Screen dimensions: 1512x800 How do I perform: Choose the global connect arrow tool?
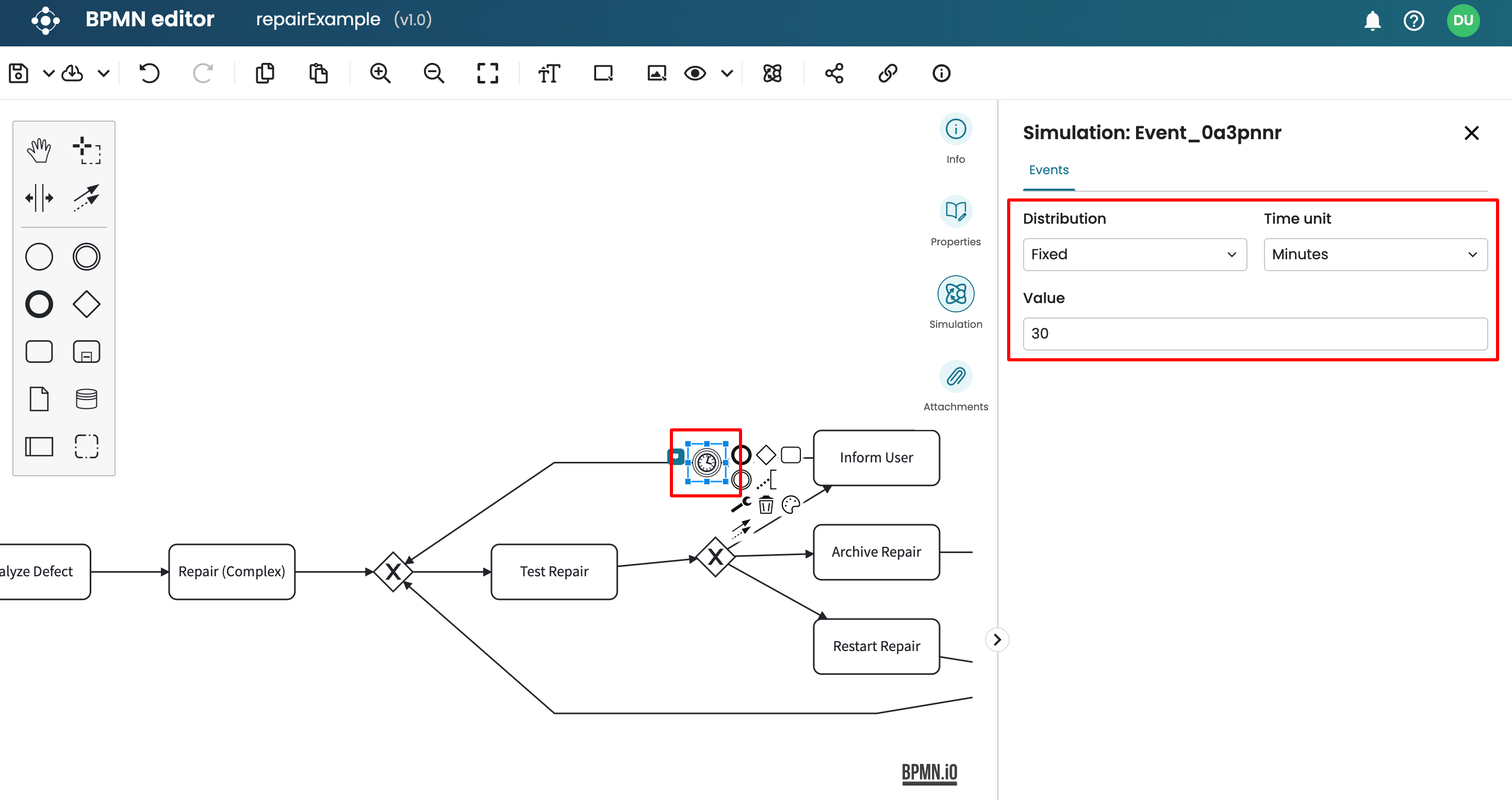pos(86,197)
